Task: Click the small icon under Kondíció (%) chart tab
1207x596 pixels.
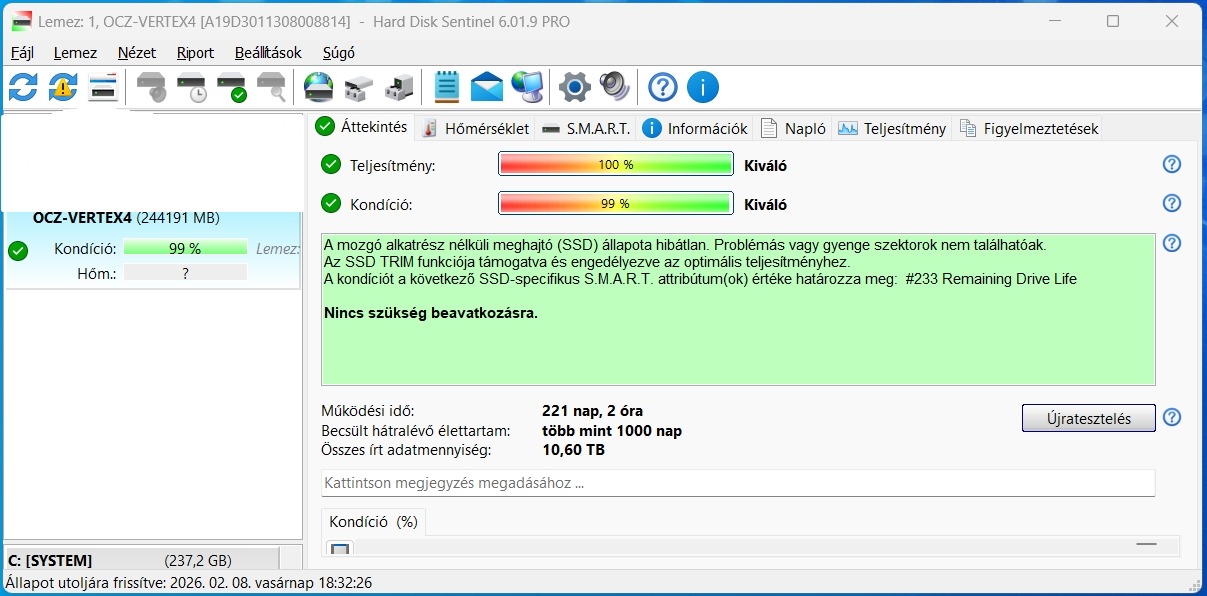Action: (341, 549)
